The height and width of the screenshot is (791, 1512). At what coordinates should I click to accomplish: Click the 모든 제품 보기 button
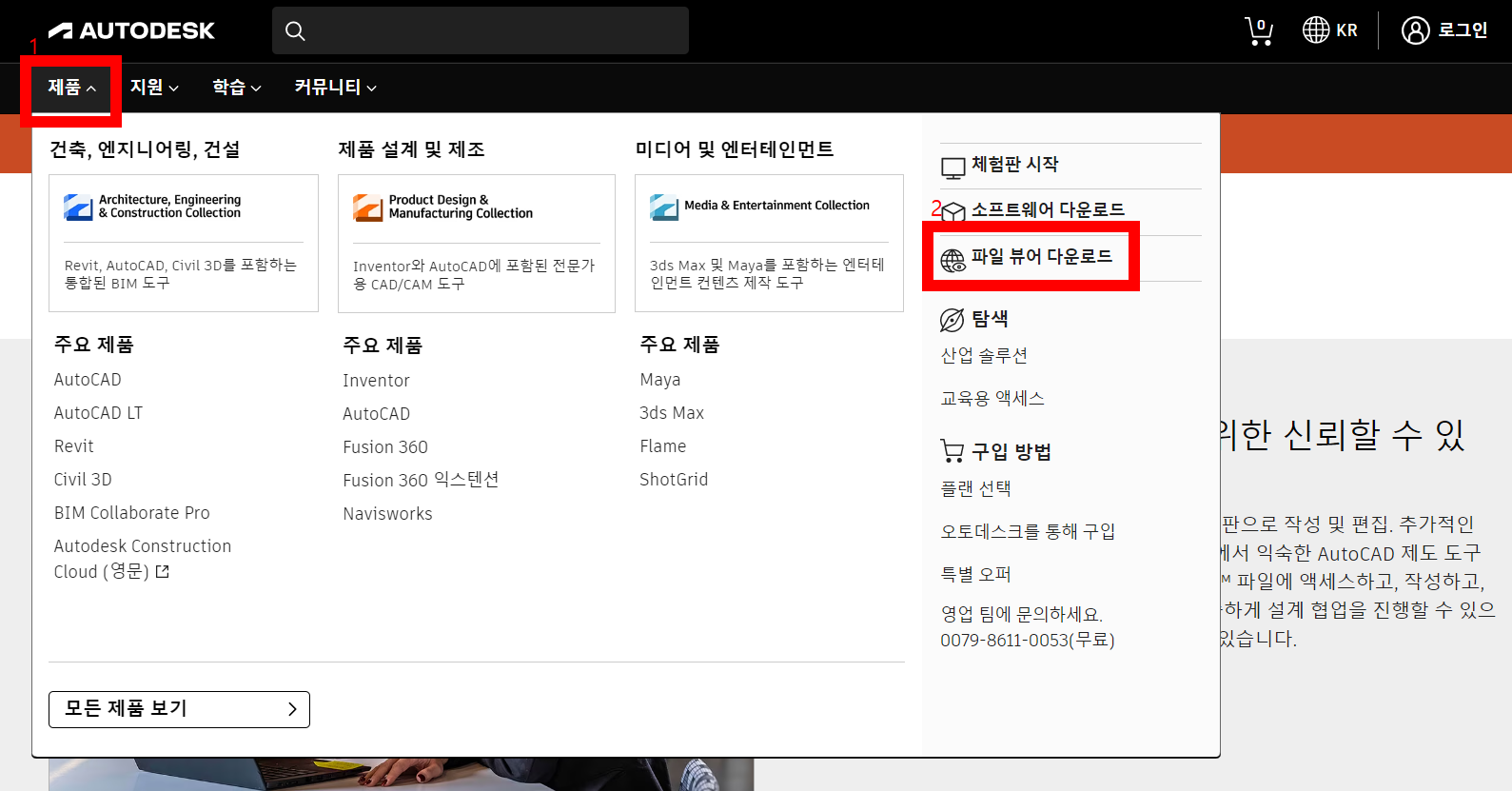click(x=179, y=709)
